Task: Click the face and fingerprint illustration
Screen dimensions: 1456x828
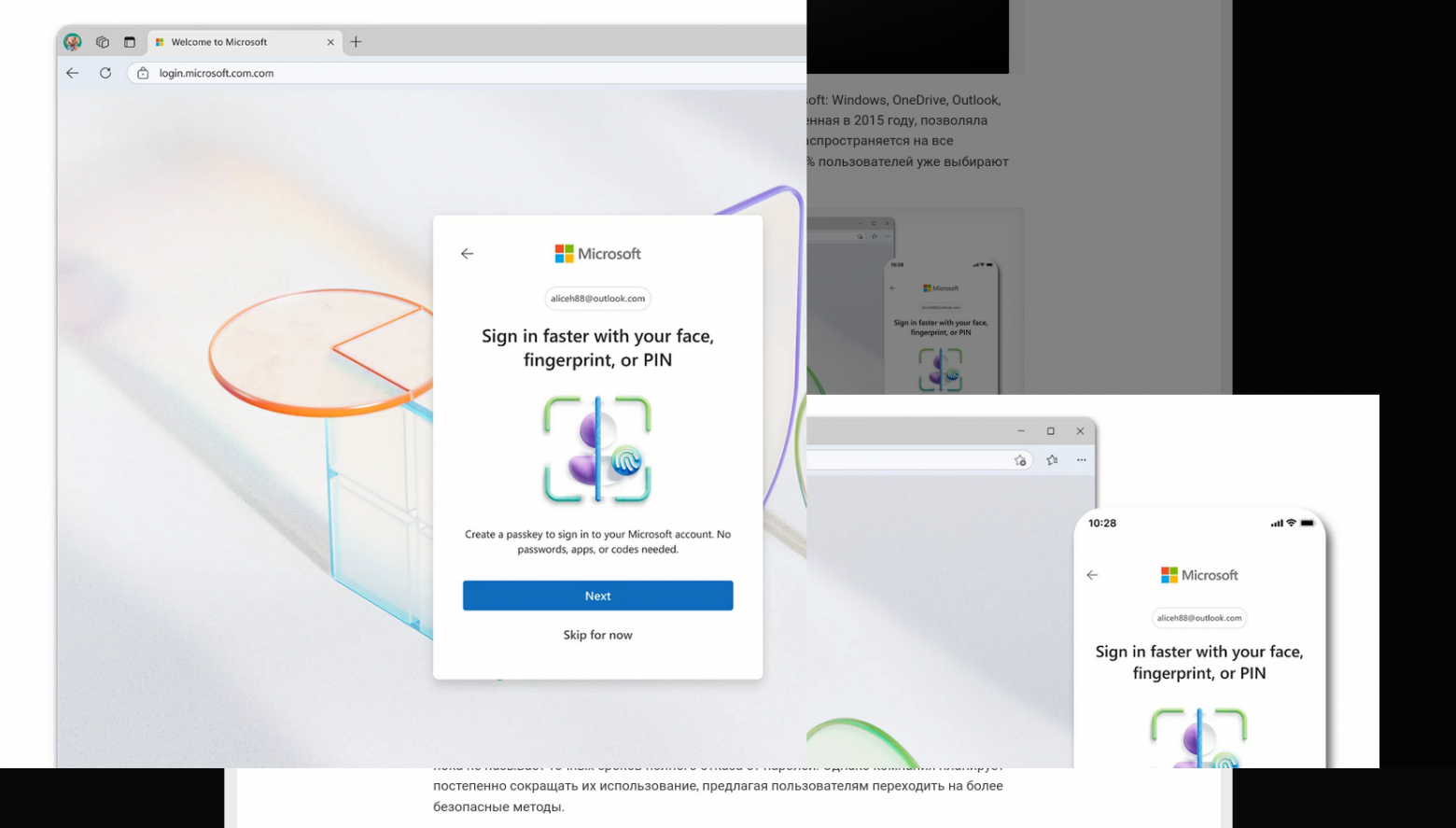Action: click(597, 449)
